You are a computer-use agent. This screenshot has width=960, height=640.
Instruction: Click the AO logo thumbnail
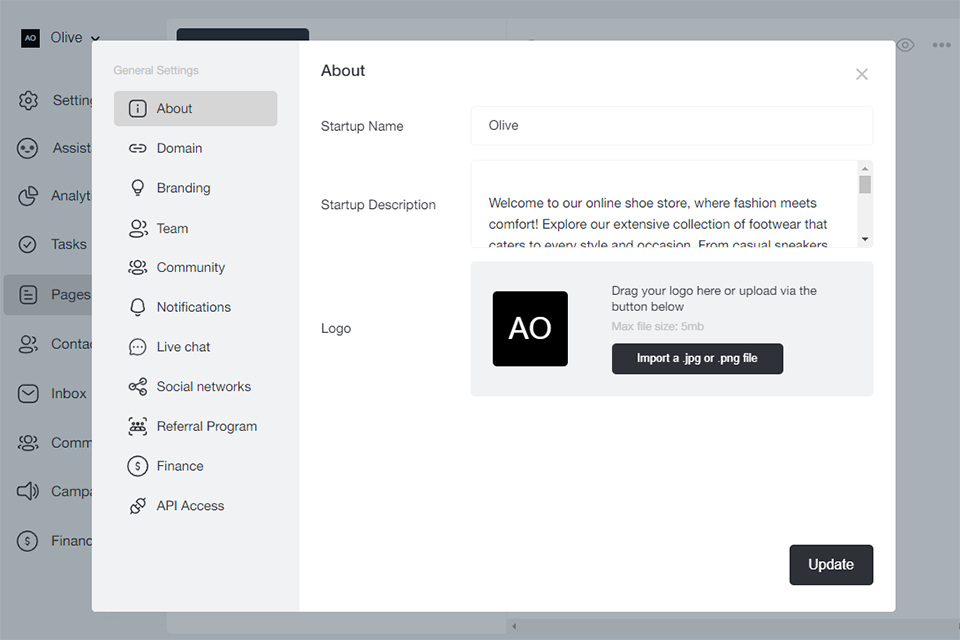pyautogui.click(x=530, y=328)
